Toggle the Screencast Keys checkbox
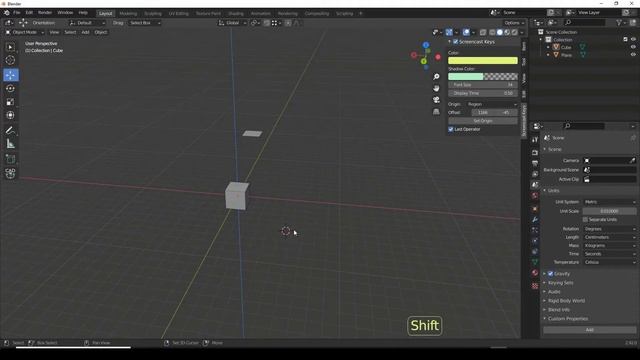 456,42
